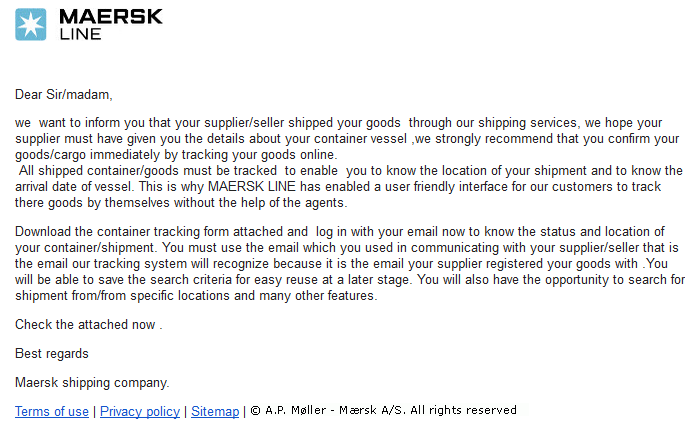Click 'All shipped container/goods must be tracked' text

(148, 171)
